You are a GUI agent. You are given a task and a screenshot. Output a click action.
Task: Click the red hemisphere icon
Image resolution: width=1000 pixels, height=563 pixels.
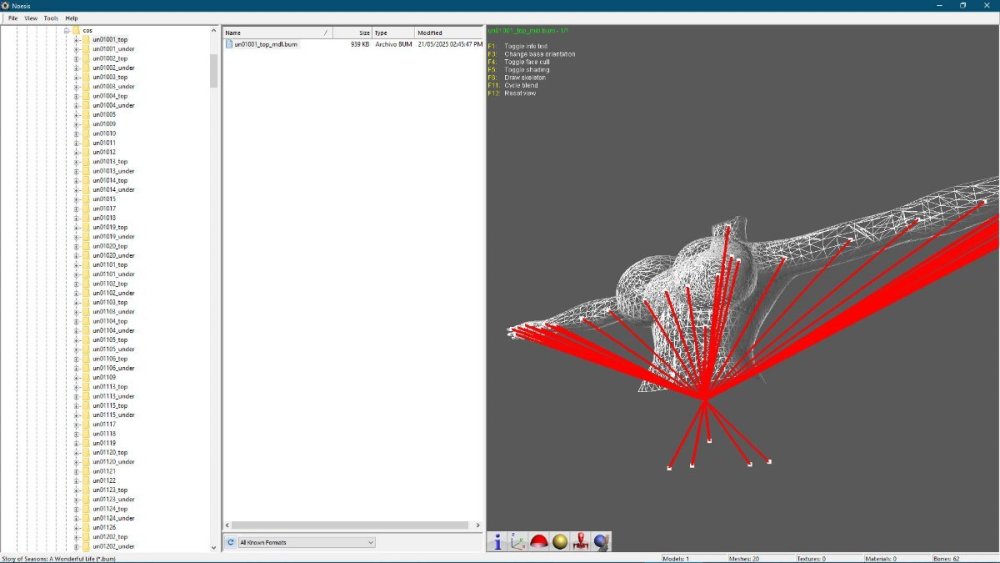[539, 541]
